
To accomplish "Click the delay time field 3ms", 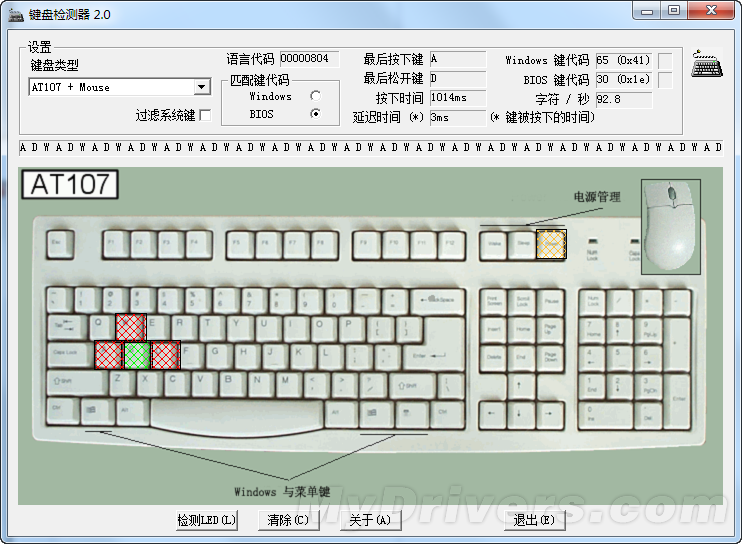I will [x=458, y=117].
